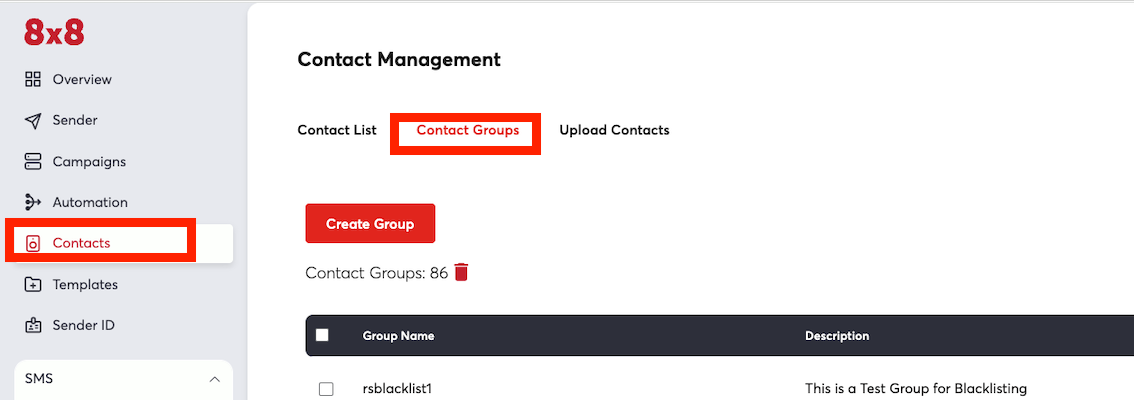Image resolution: width=1134 pixels, height=400 pixels.
Task: Click the Templates folder icon
Action: click(33, 284)
